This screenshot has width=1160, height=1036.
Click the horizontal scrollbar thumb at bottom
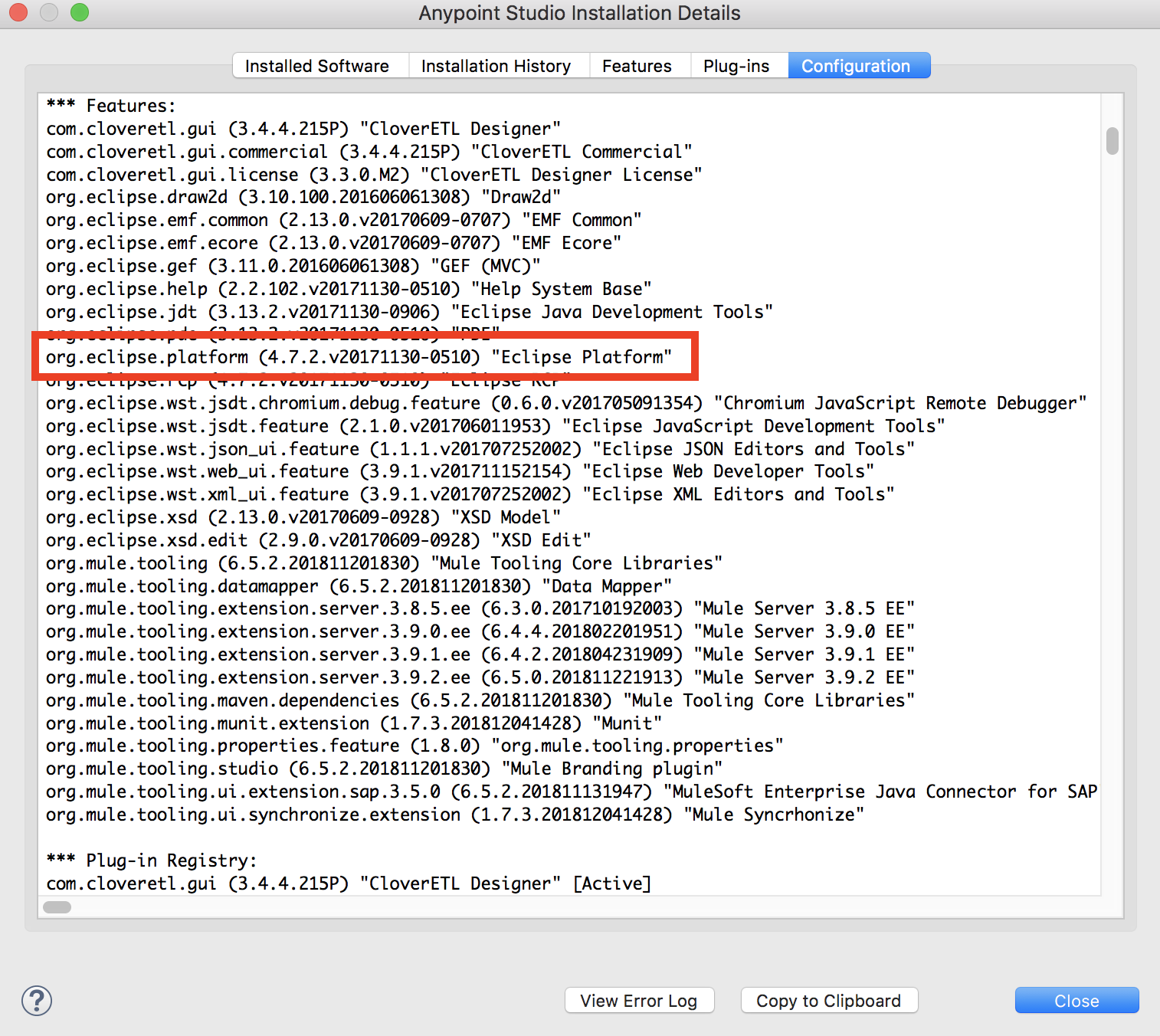[57, 907]
